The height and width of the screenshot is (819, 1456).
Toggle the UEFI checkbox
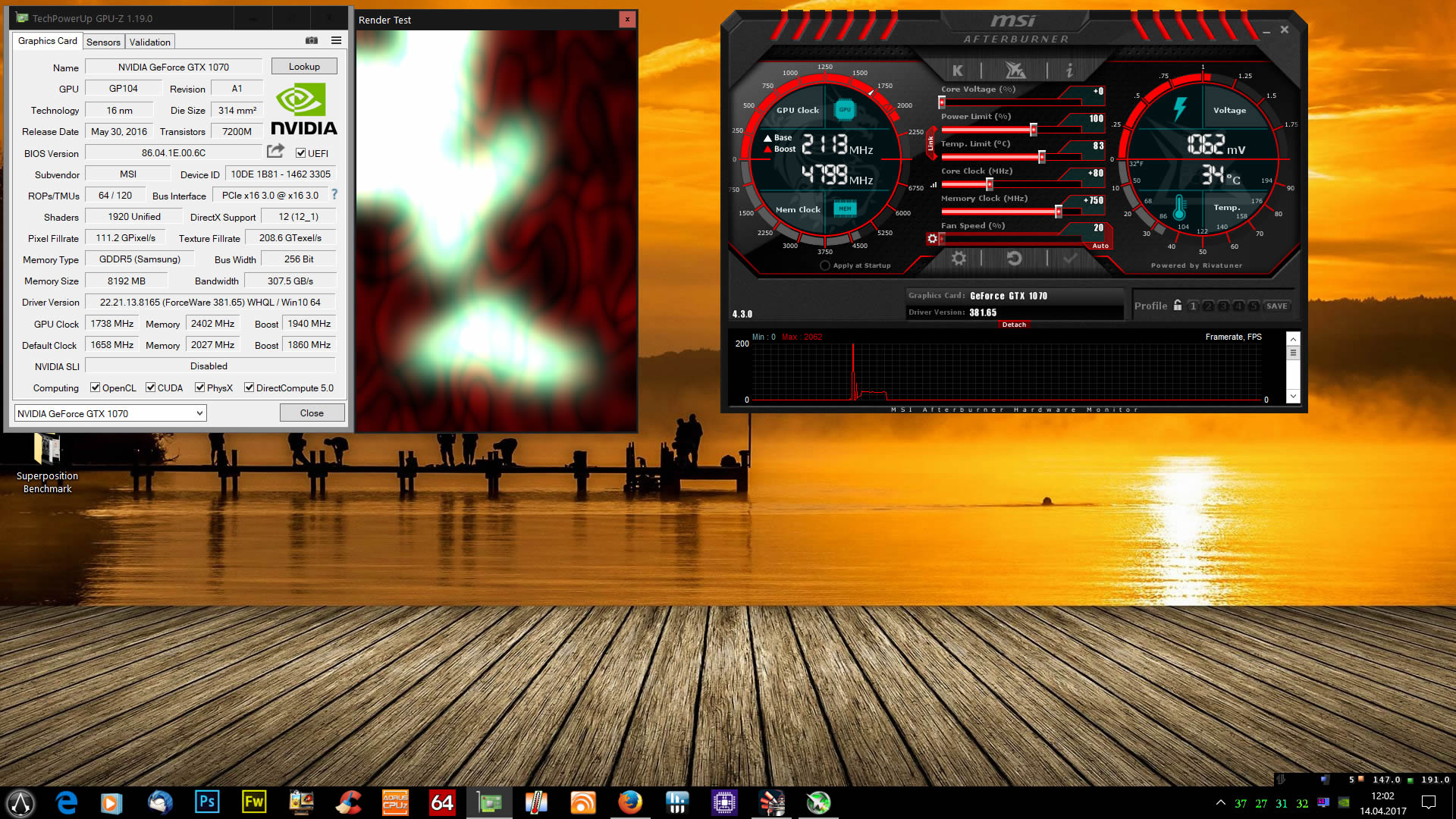pyautogui.click(x=301, y=153)
